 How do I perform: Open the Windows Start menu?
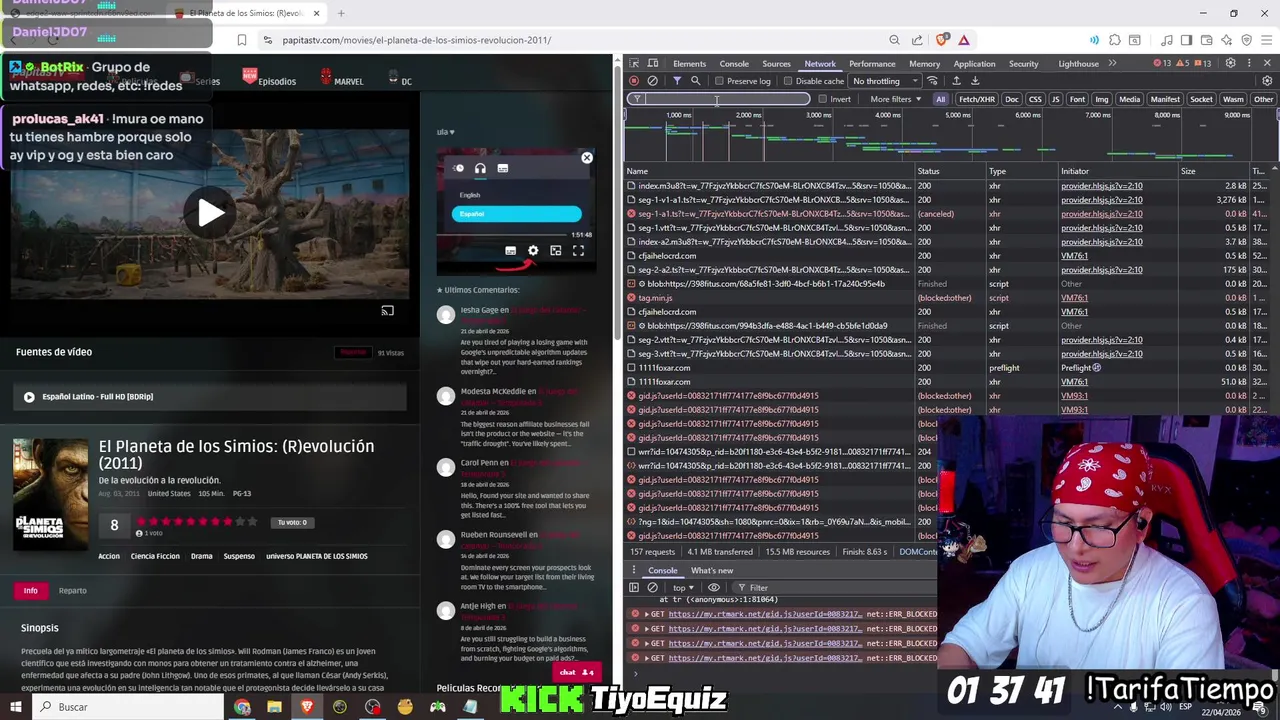[15, 707]
